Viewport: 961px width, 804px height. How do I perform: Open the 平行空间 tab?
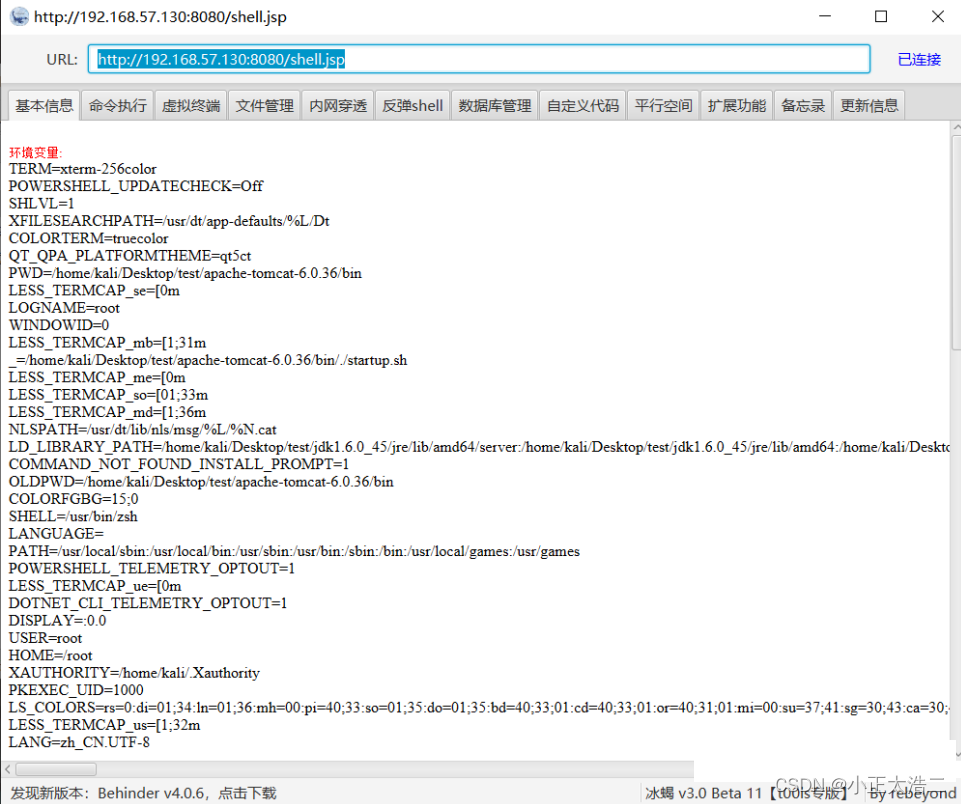[x=662, y=104]
